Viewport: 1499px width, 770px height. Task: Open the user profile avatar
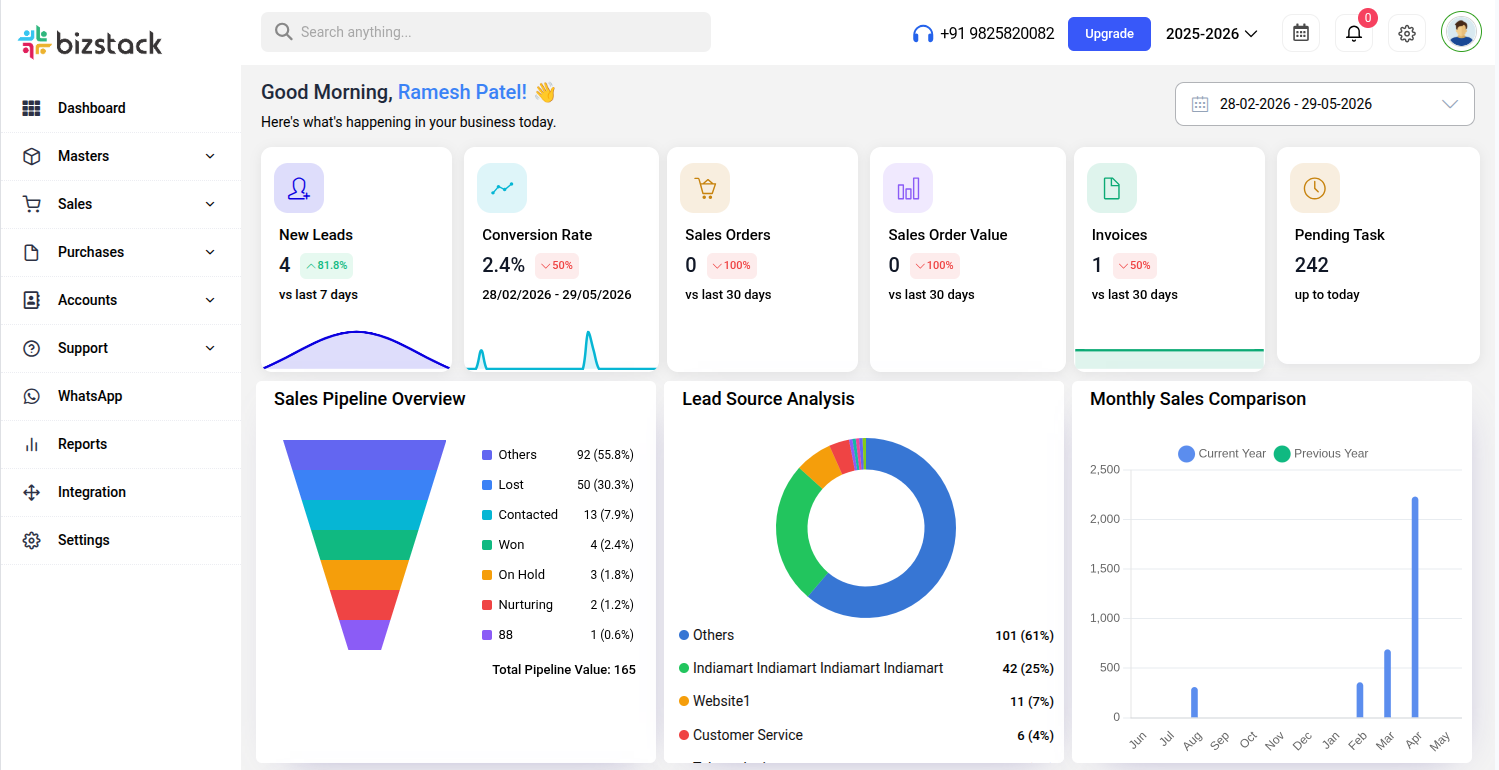(1461, 32)
